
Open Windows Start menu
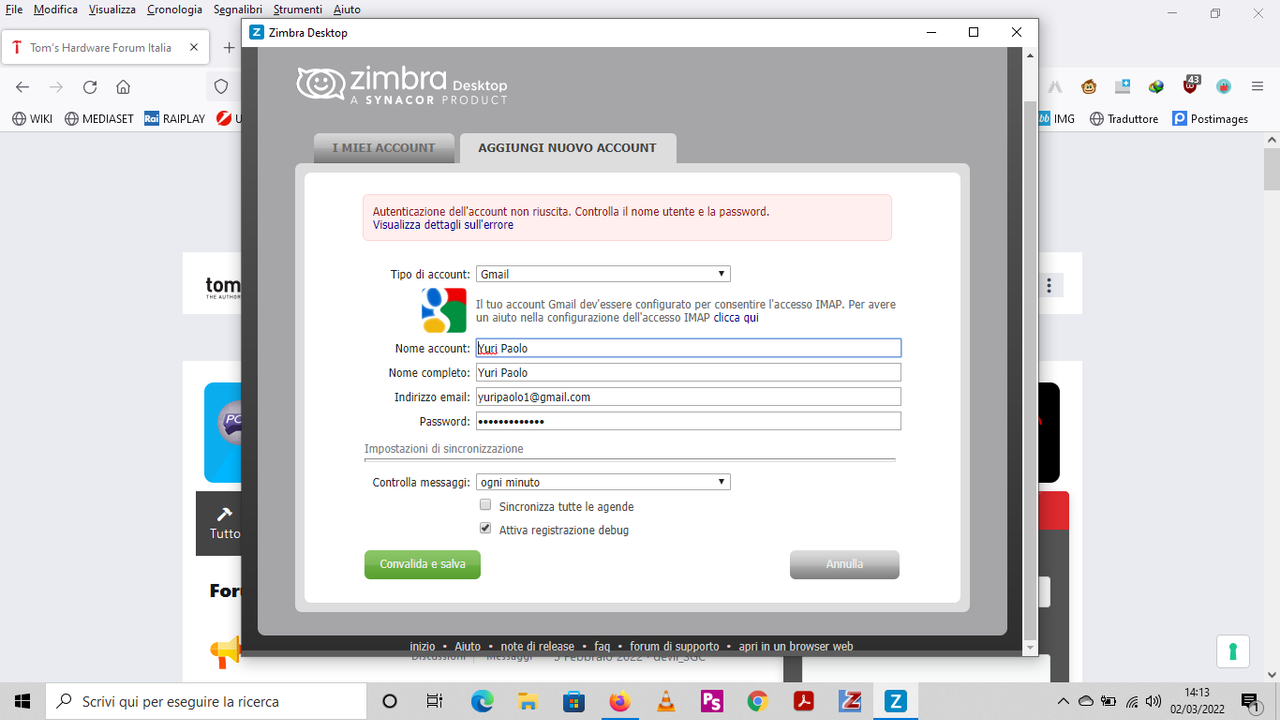tap(22, 701)
